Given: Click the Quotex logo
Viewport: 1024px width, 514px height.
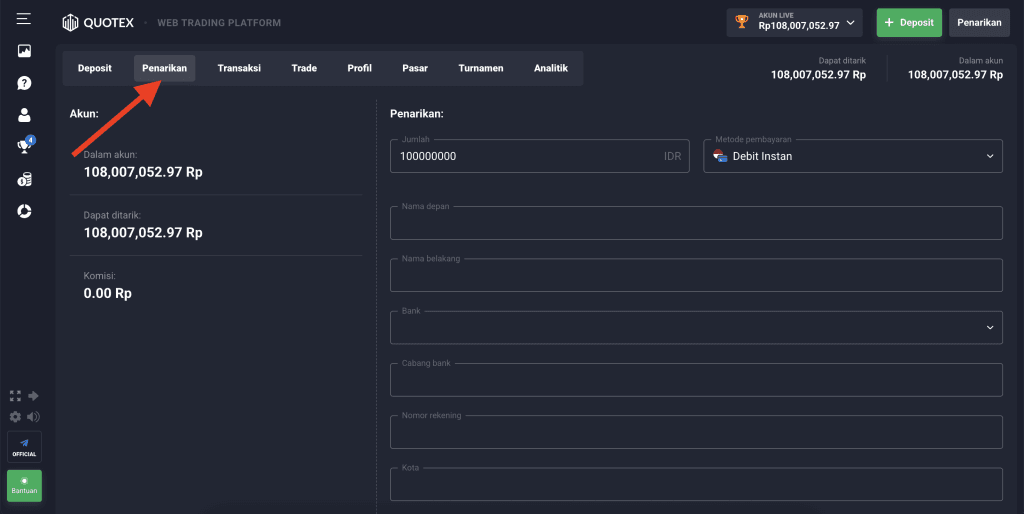Looking at the screenshot, I should [98, 23].
